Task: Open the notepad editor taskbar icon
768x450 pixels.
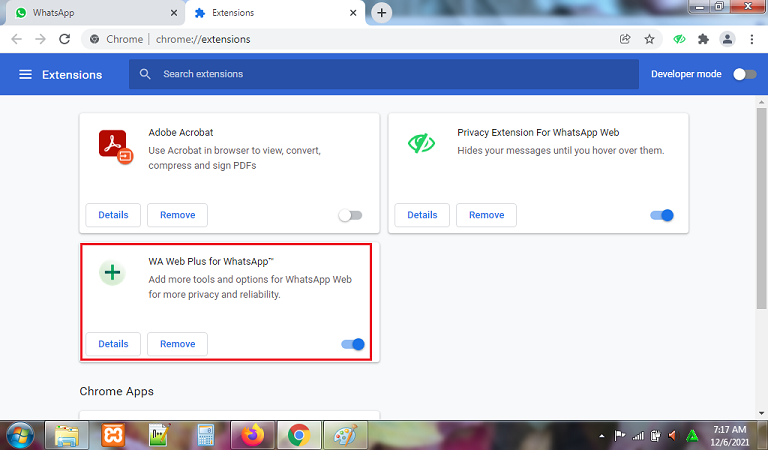Action: pyautogui.click(x=160, y=435)
